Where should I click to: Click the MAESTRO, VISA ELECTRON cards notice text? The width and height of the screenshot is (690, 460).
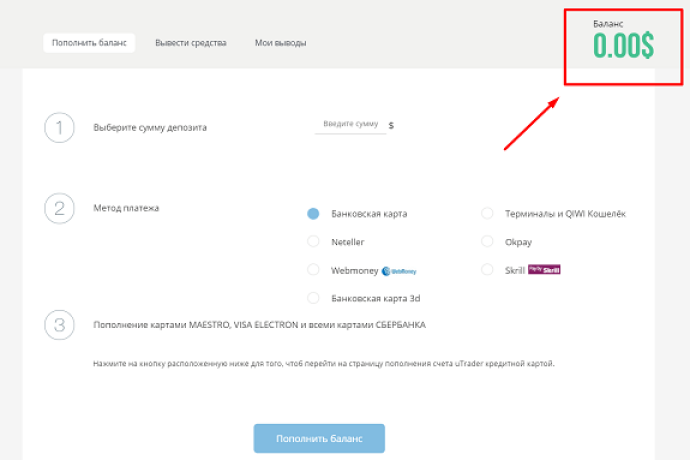pyautogui.click(x=259, y=325)
